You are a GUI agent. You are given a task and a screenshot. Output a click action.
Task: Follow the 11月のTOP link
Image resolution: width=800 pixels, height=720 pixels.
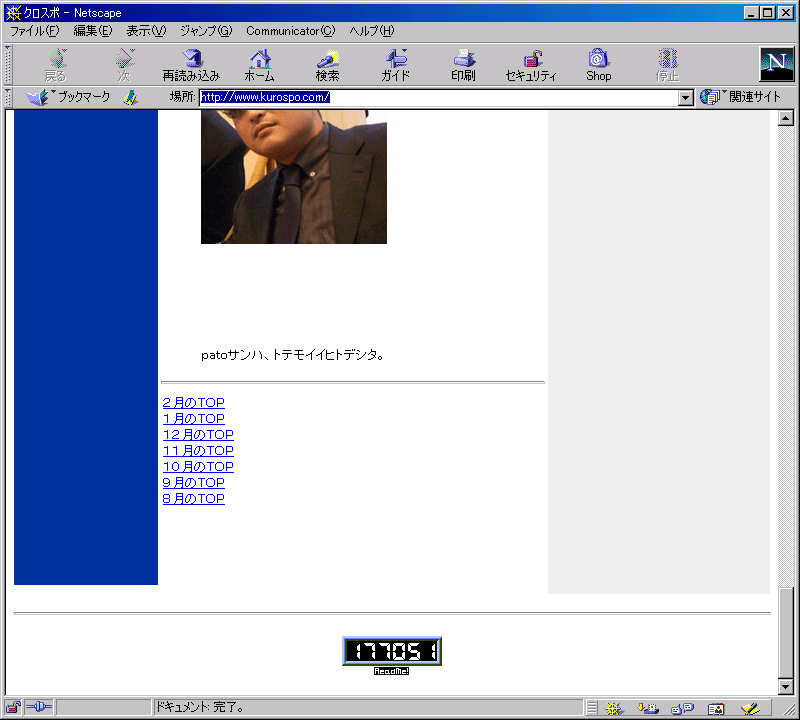click(198, 451)
